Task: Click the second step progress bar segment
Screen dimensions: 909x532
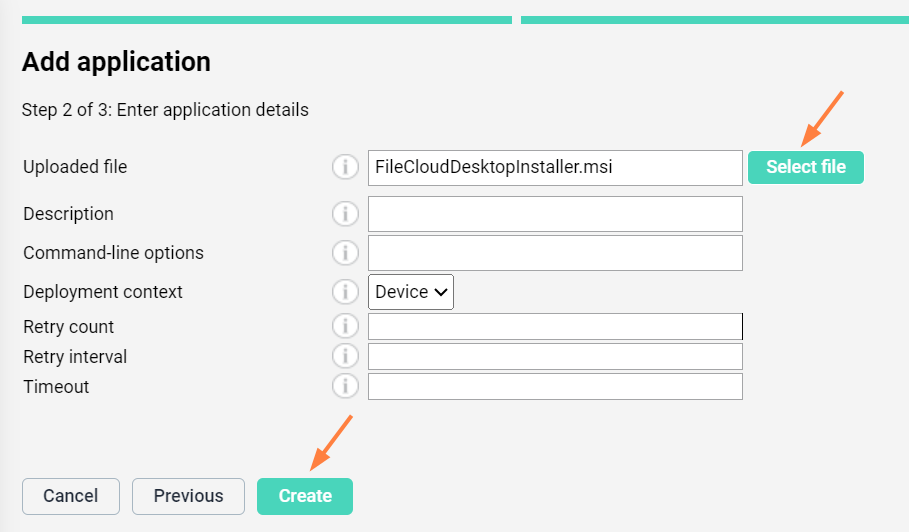Action: coord(714,20)
